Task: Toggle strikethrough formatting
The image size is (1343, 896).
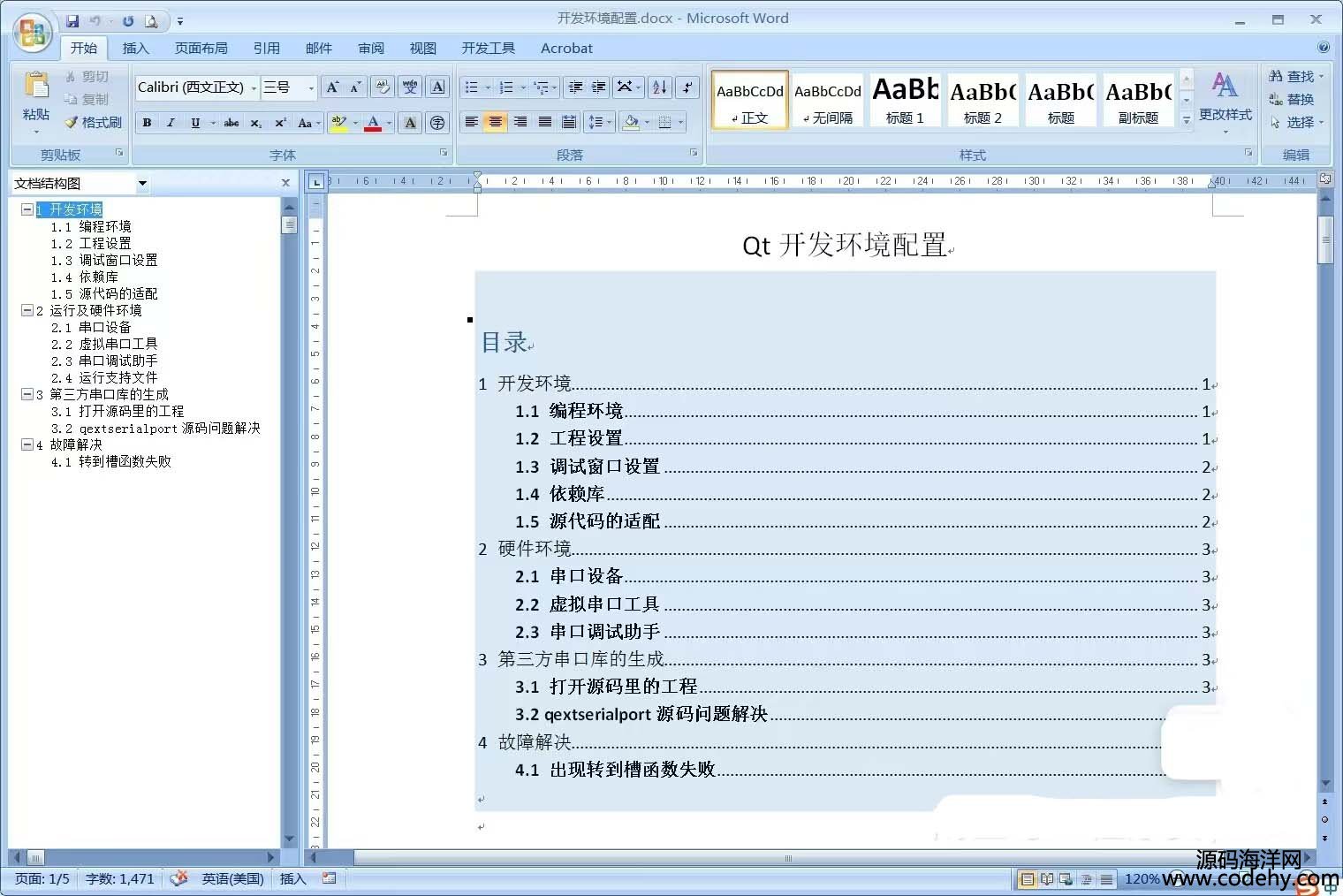Action: [231, 123]
